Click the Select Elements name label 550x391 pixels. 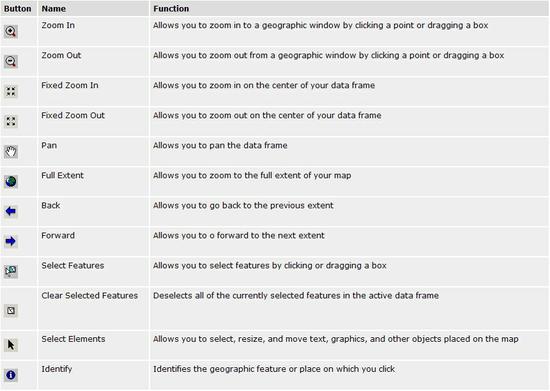click(x=73, y=339)
